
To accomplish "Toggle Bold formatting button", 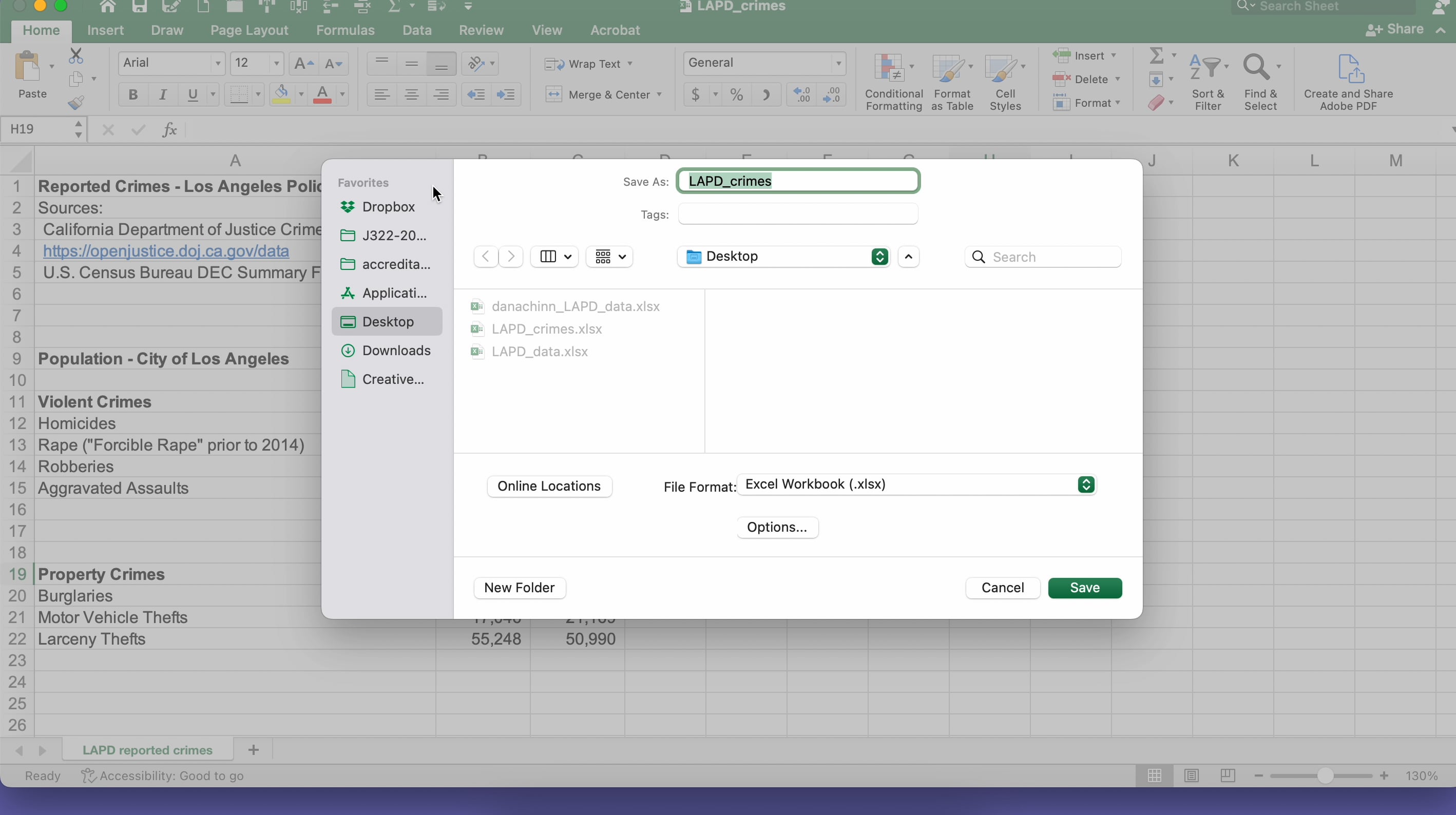I will [x=133, y=94].
